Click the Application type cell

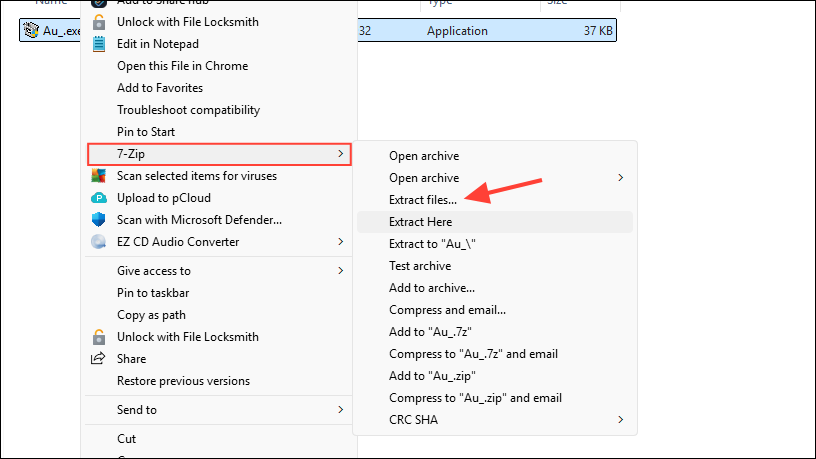(457, 31)
